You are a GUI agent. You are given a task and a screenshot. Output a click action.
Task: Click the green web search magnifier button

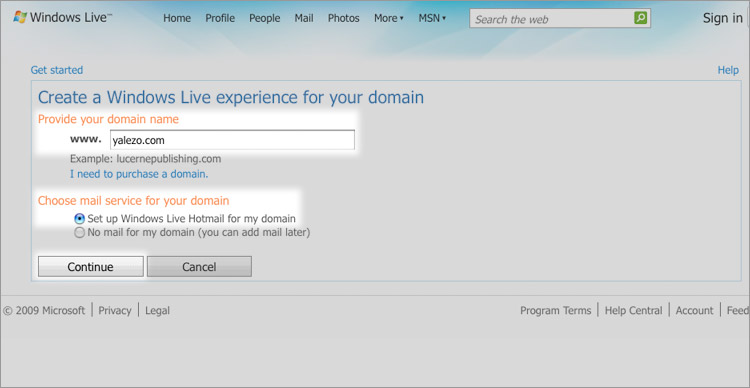pos(640,18)
